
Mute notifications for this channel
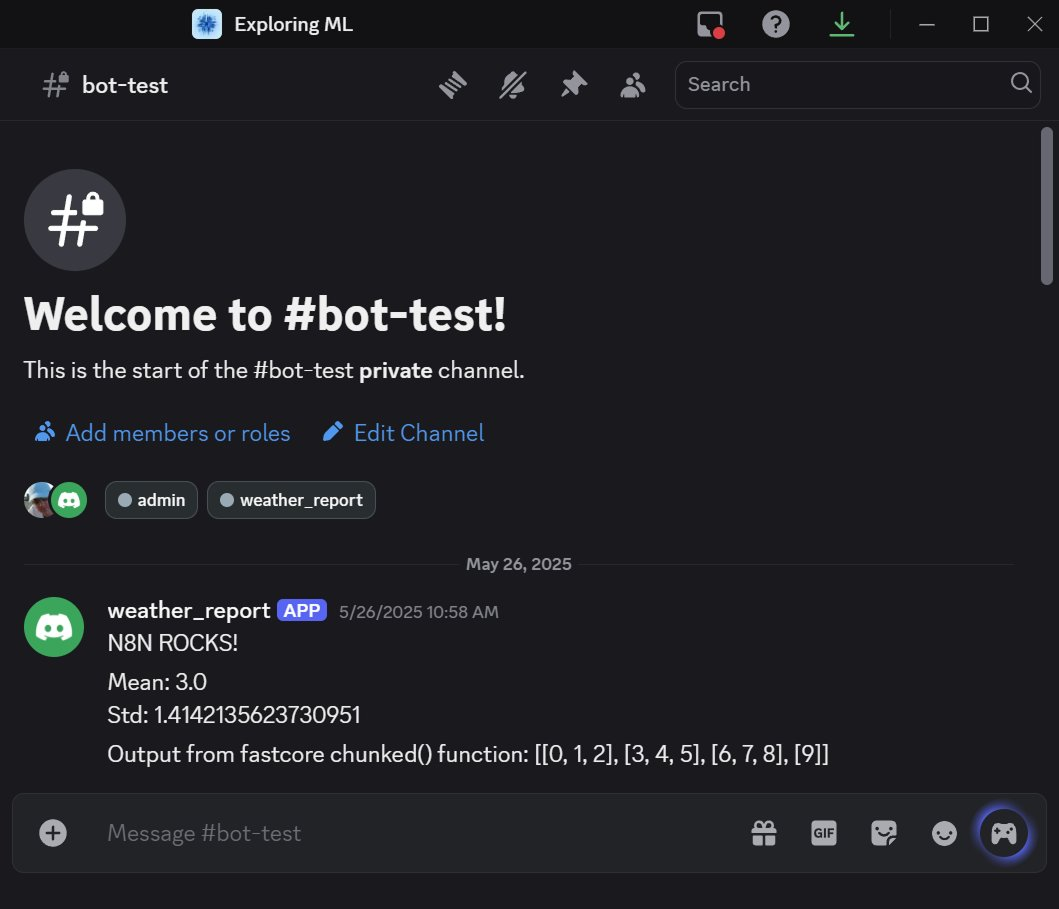pyautogui.click(x=512, y=84)
